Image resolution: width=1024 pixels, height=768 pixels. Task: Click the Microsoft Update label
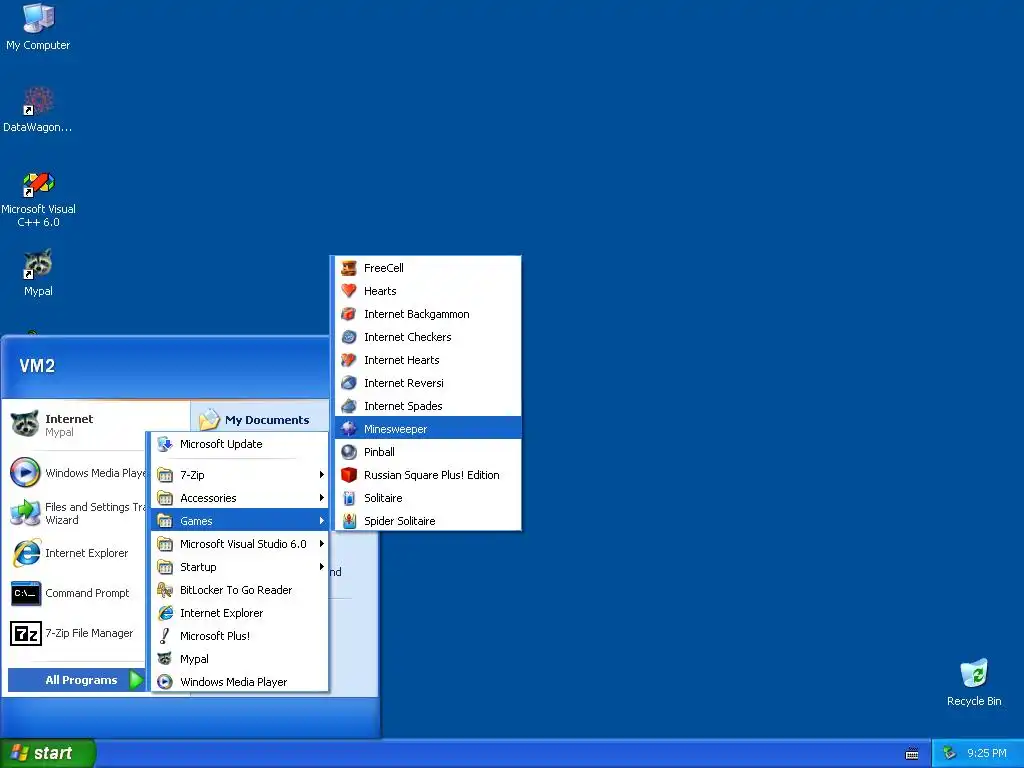point(221,444)
